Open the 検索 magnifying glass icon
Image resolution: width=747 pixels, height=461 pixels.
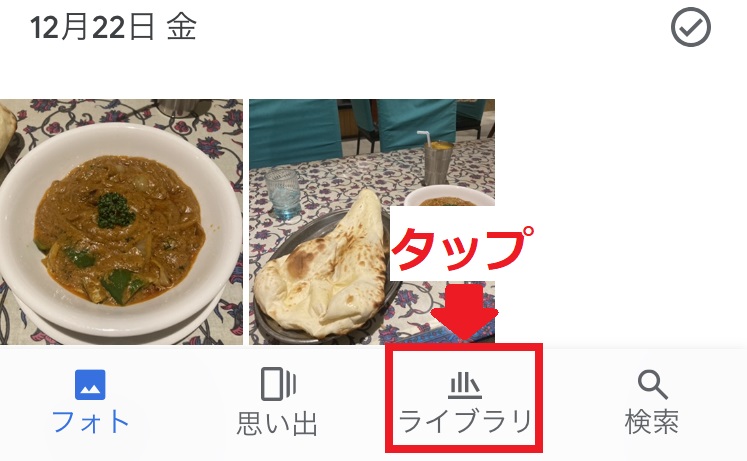pyautogui.click(x=652, y=385)
